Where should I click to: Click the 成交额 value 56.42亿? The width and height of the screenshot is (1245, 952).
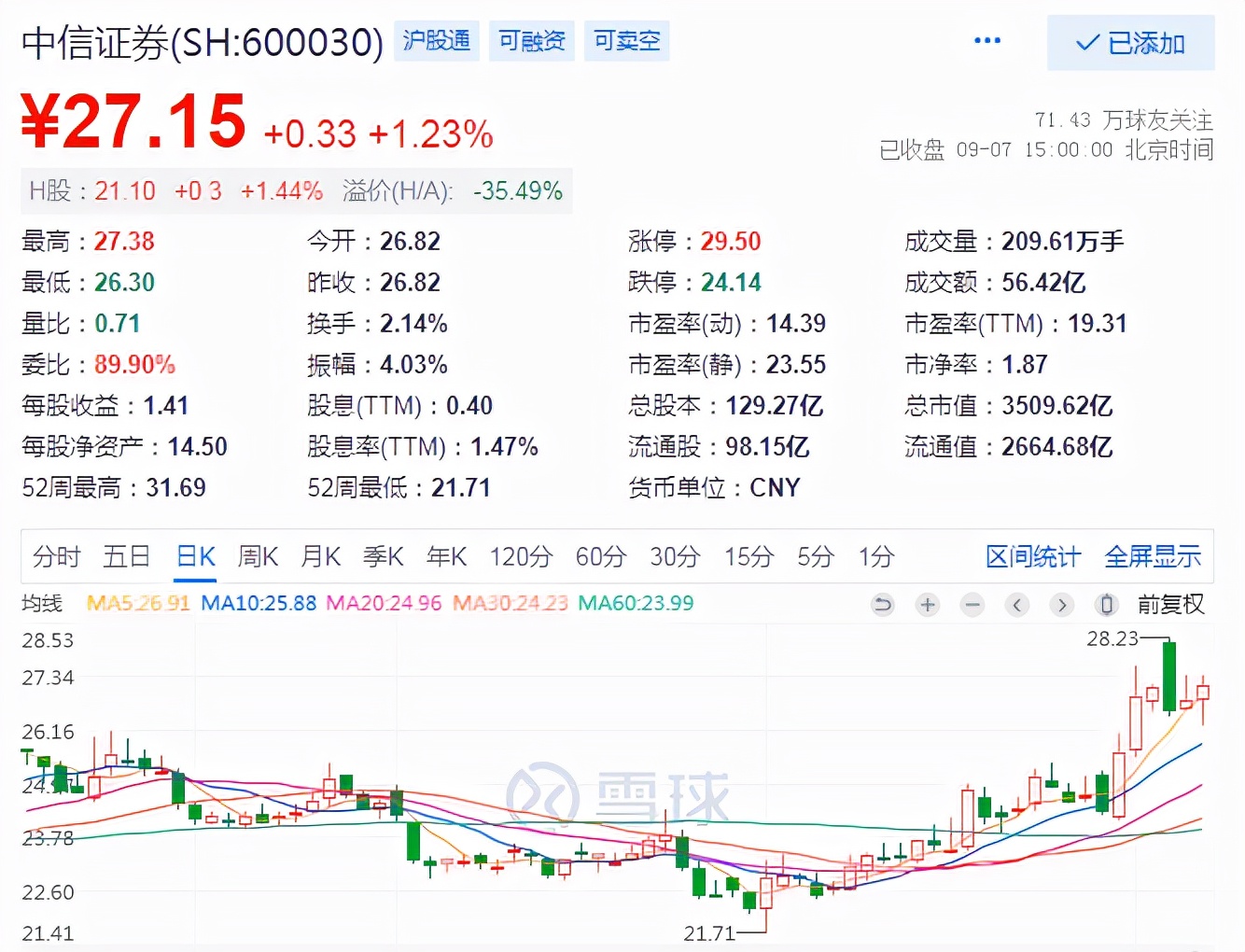coord(1043,283)
